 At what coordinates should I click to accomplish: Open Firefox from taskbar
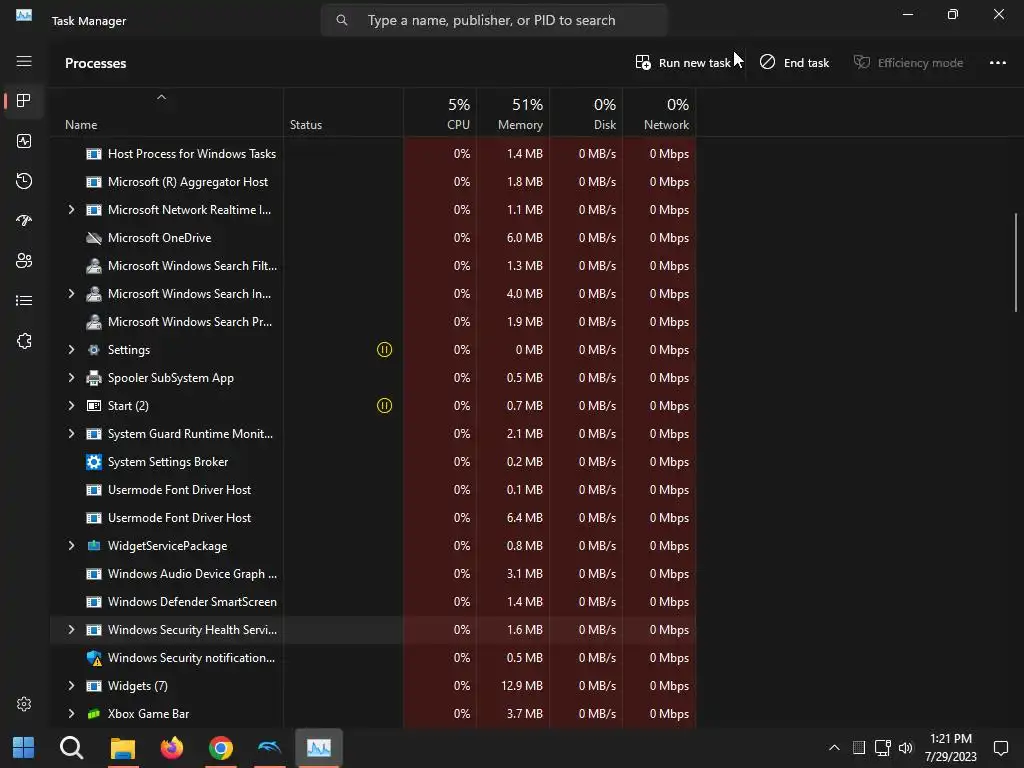point(172,748)
